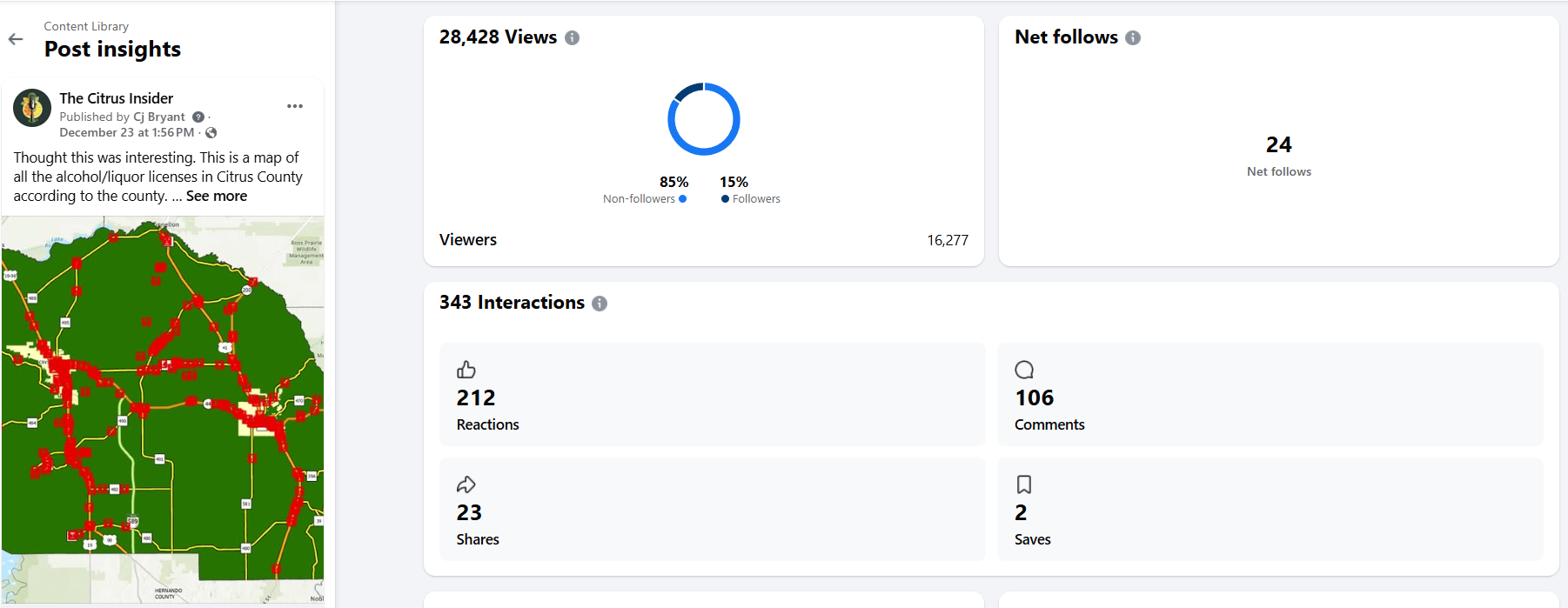Click the December 23 post timestamp
The width and height of the screenshot is (1568, 608).
tap(126, 133)
